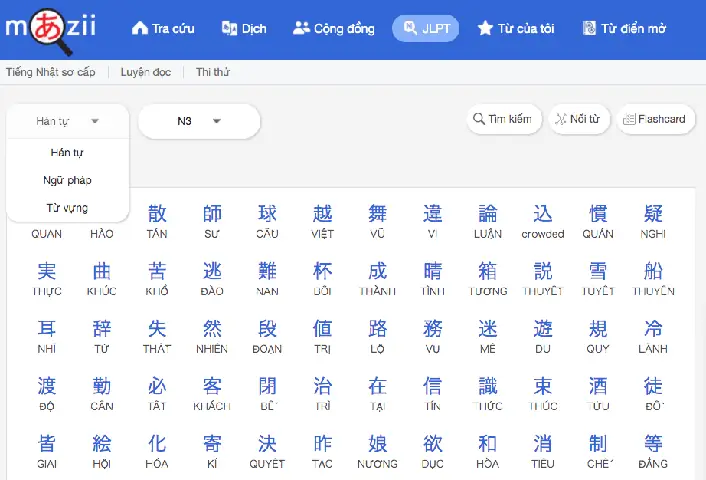Open kanji 迷 MÊ
Screen dimensions: 706x480
point(488,336)
